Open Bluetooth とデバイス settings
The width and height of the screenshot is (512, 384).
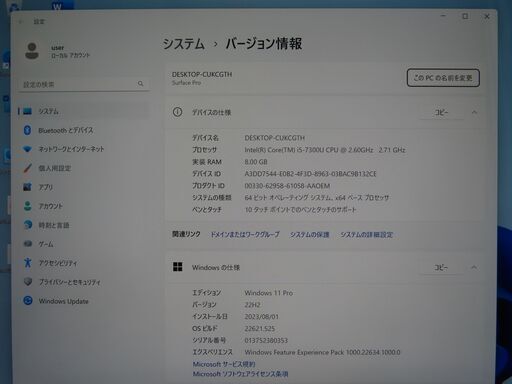coord(83,130)
